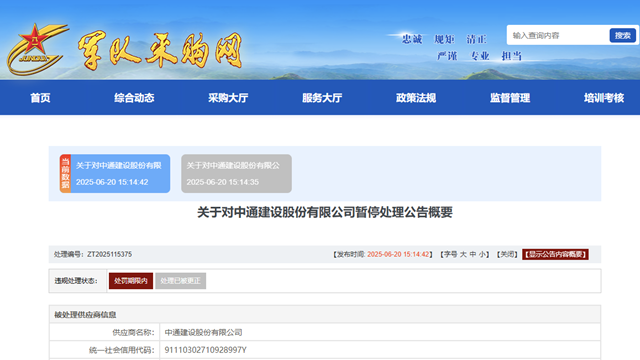Image resolution: width=640 pixels, height=360 pixels.
Task: Click the announcement title heading
Action: pos(325,212)
